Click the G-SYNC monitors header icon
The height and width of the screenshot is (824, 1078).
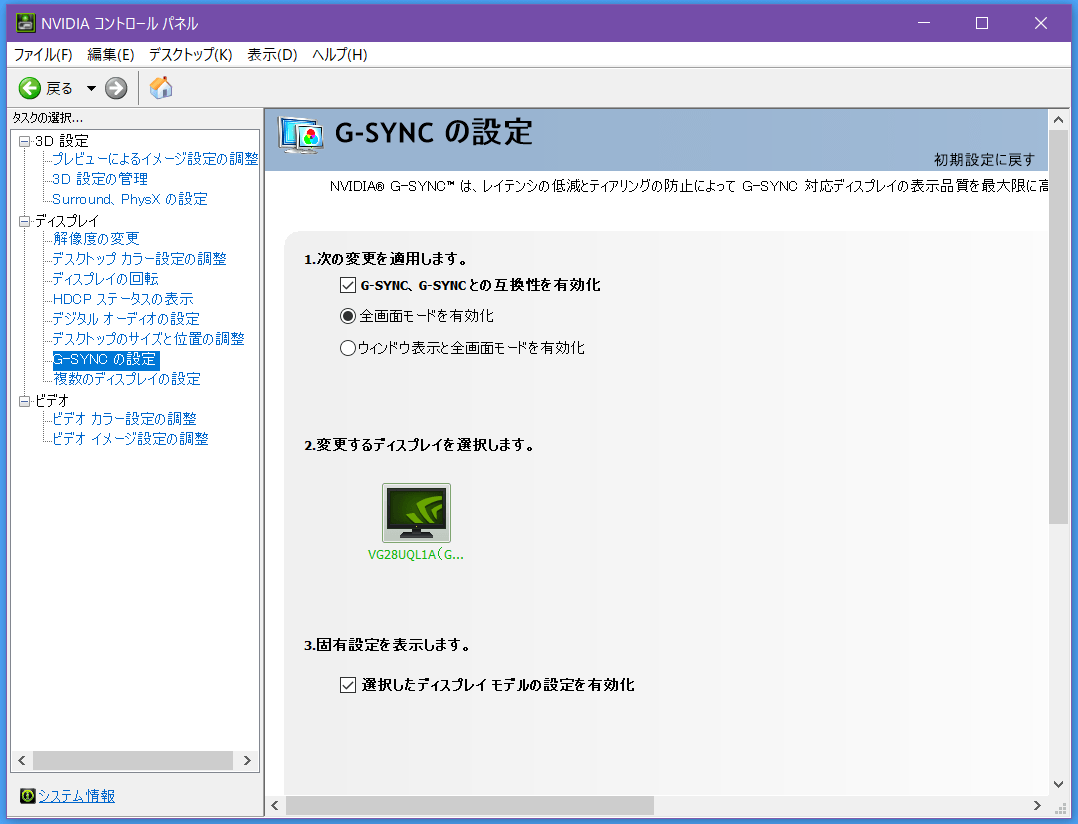tap(301, 135)
